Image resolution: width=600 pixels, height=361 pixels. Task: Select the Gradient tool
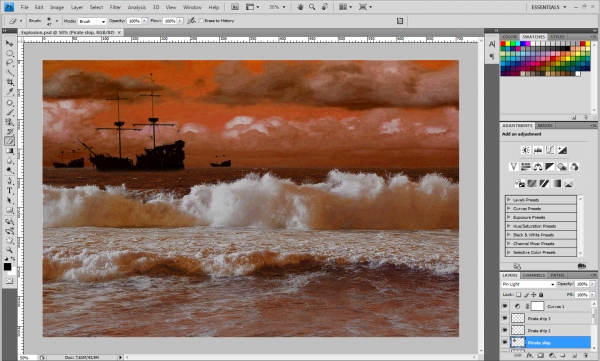tap(10, 151)
